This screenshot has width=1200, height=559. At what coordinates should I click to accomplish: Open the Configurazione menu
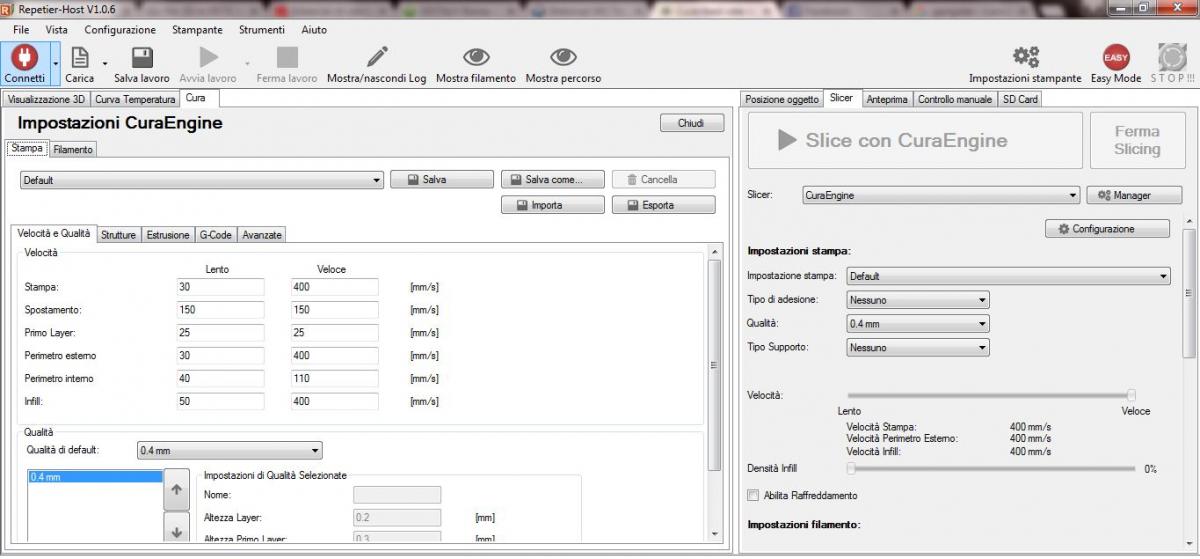click(120, 30)
